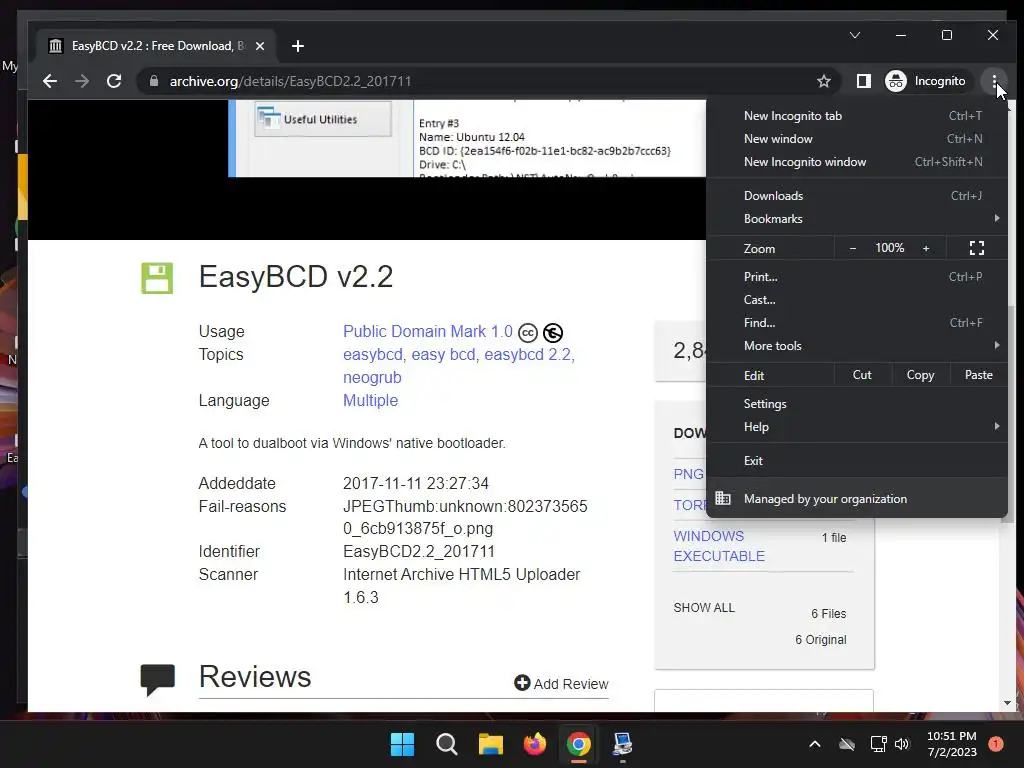
Task: Open Downloads from the Chrome menu
Action: pyautogui.click(x=857, y=196)
